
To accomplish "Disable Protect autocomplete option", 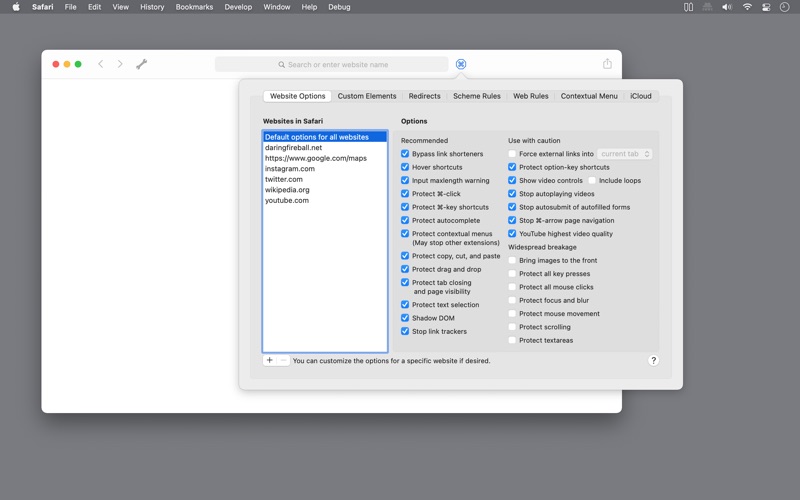I will point(405,220).
